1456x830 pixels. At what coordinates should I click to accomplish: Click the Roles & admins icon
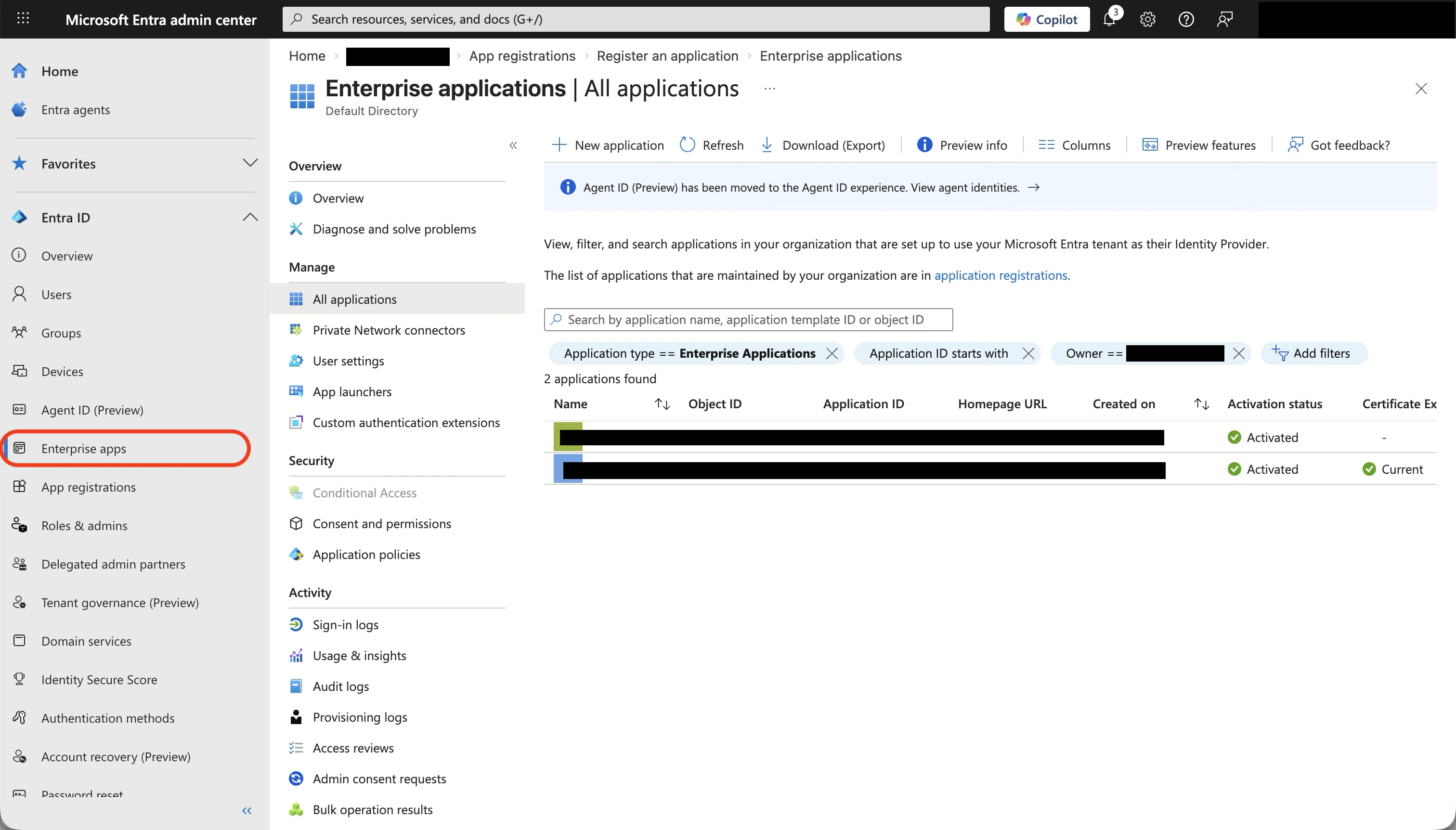click(19, 525)
